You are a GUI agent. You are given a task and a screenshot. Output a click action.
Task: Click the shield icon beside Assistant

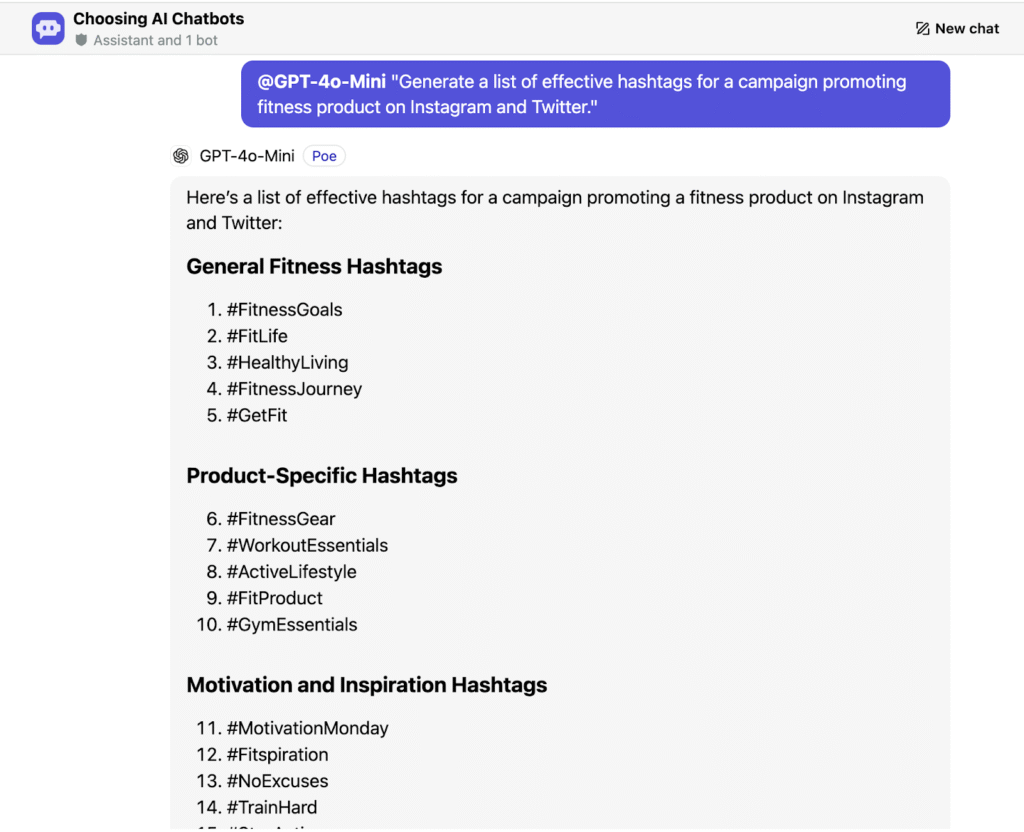[x=81, y=40]
